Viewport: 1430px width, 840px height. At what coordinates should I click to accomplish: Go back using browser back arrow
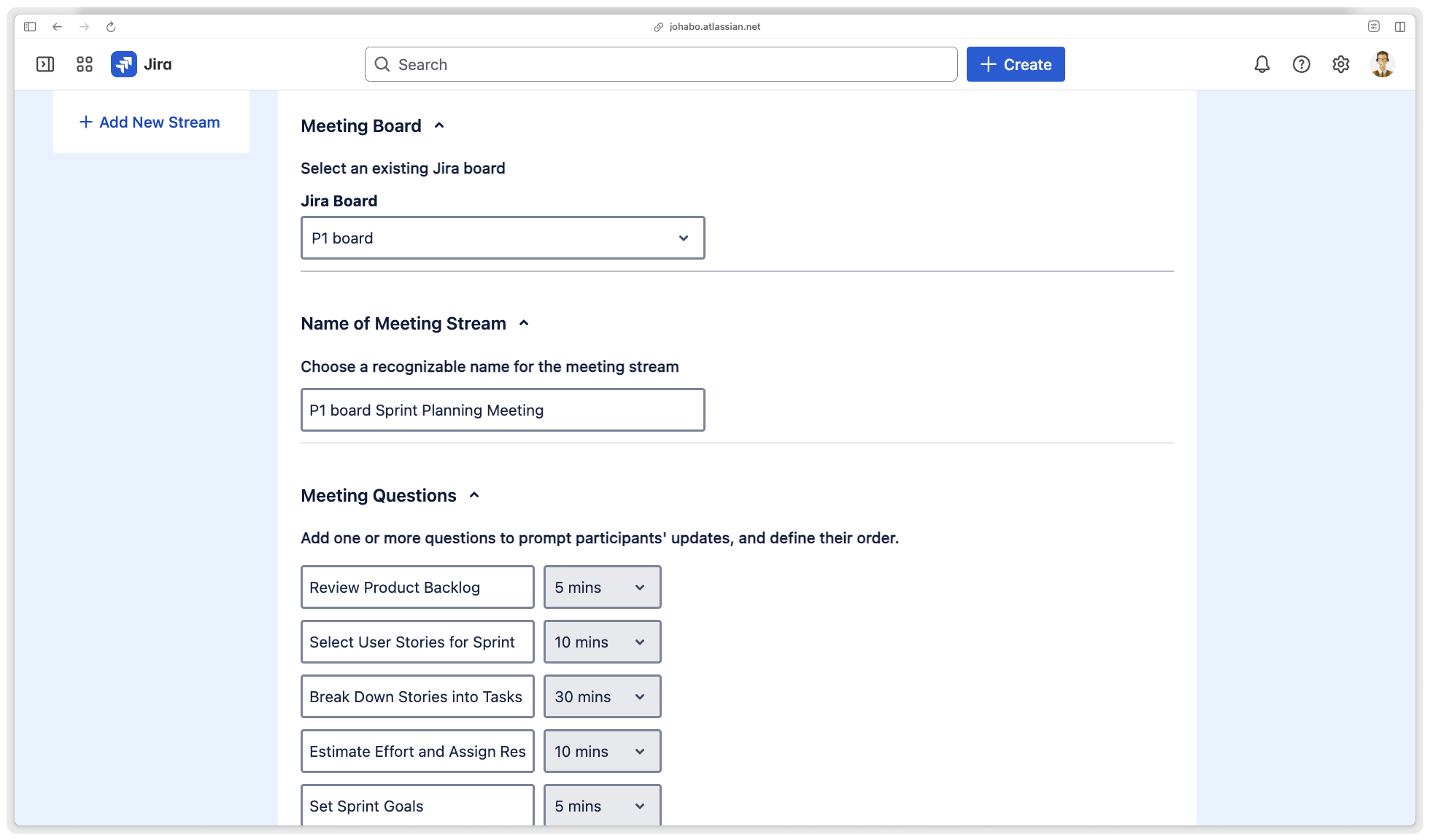57,27
